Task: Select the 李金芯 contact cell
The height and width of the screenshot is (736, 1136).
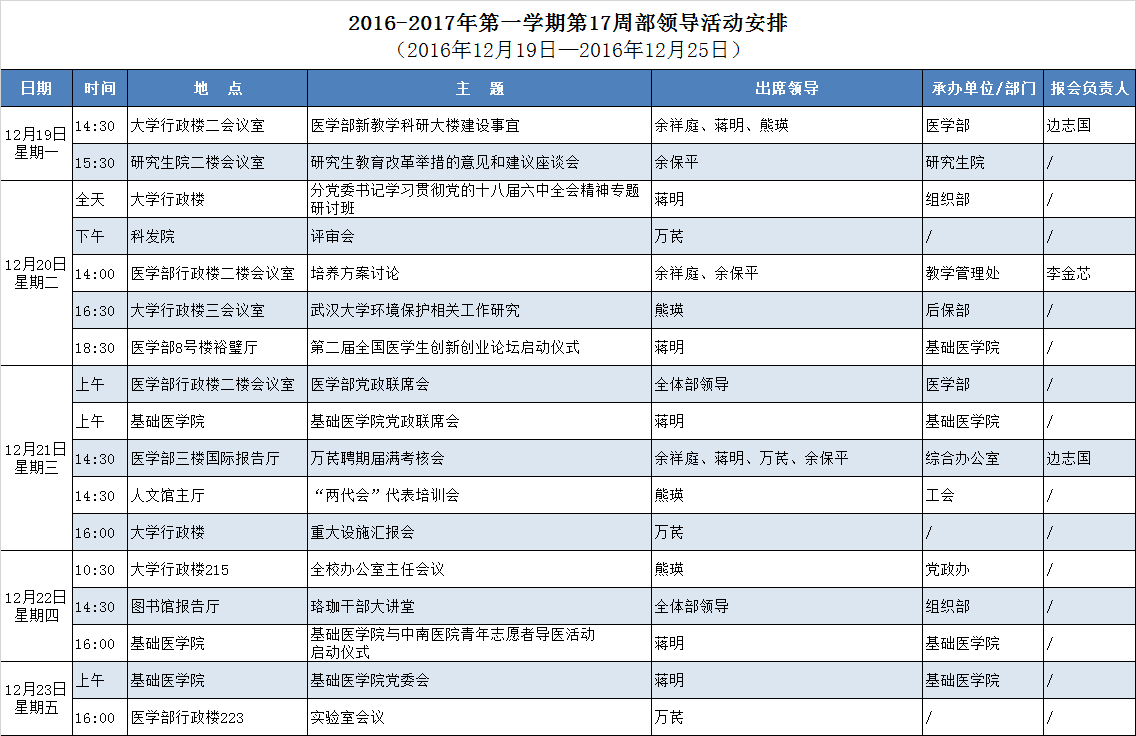Action: [x=1068, y=273]
